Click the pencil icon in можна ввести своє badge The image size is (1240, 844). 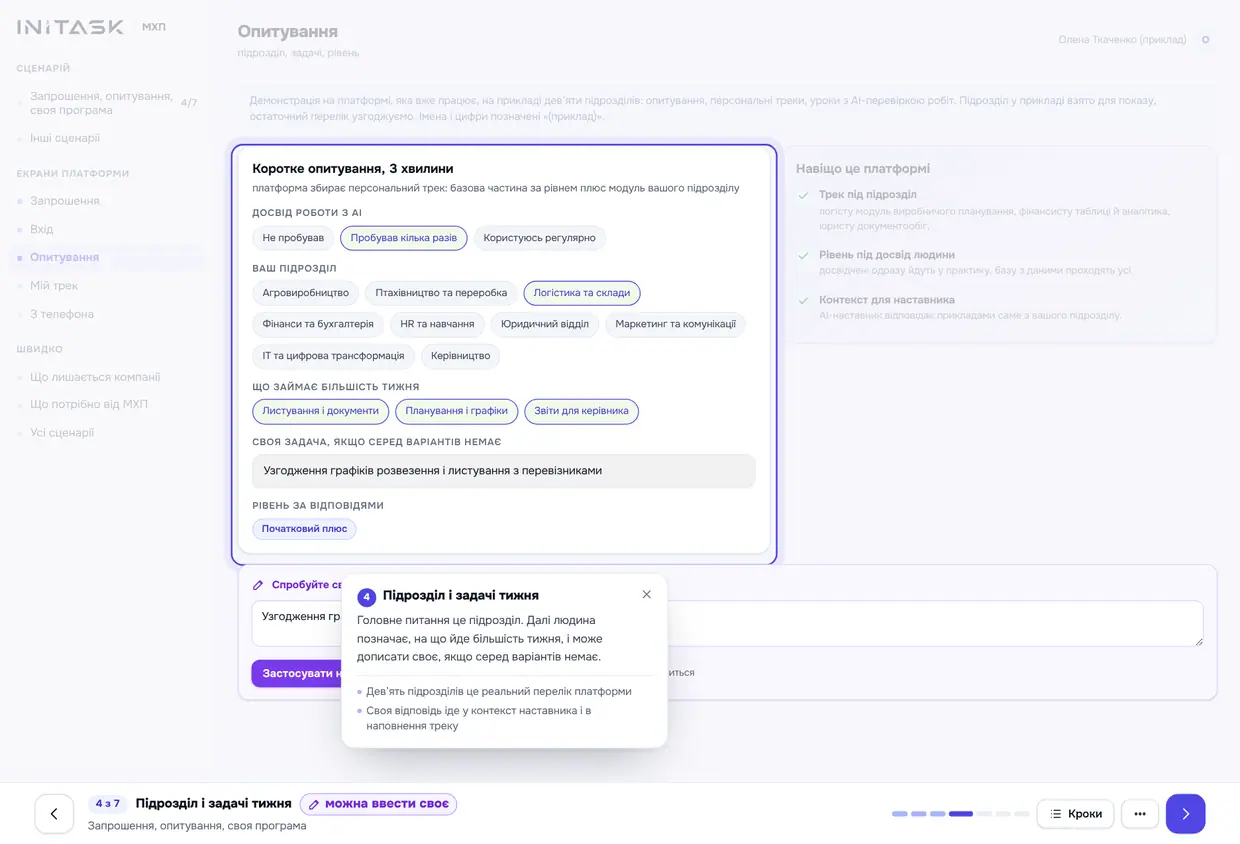point(314,804)
